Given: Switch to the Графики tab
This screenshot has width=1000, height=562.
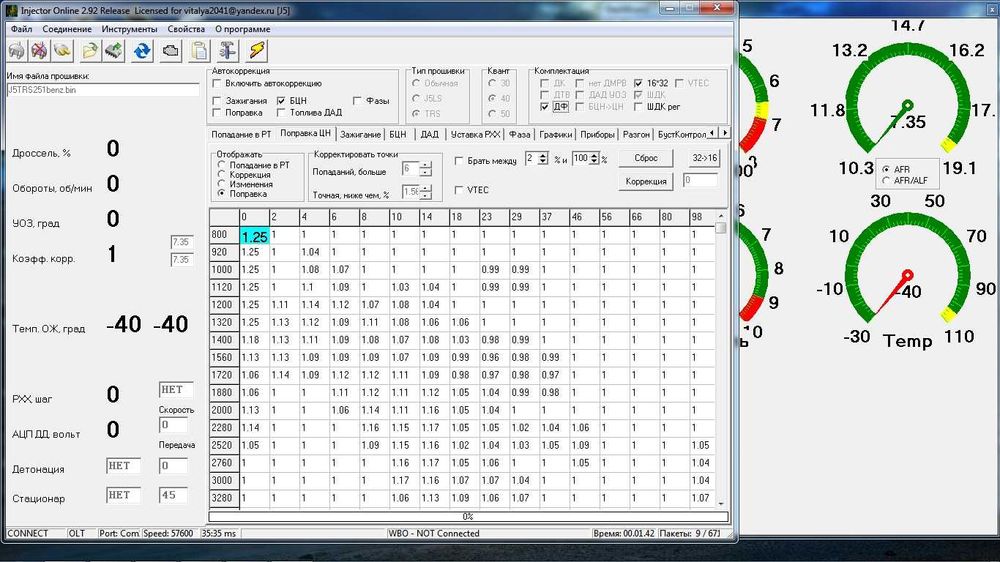Looking at the screenshot, I should [555, 135].
